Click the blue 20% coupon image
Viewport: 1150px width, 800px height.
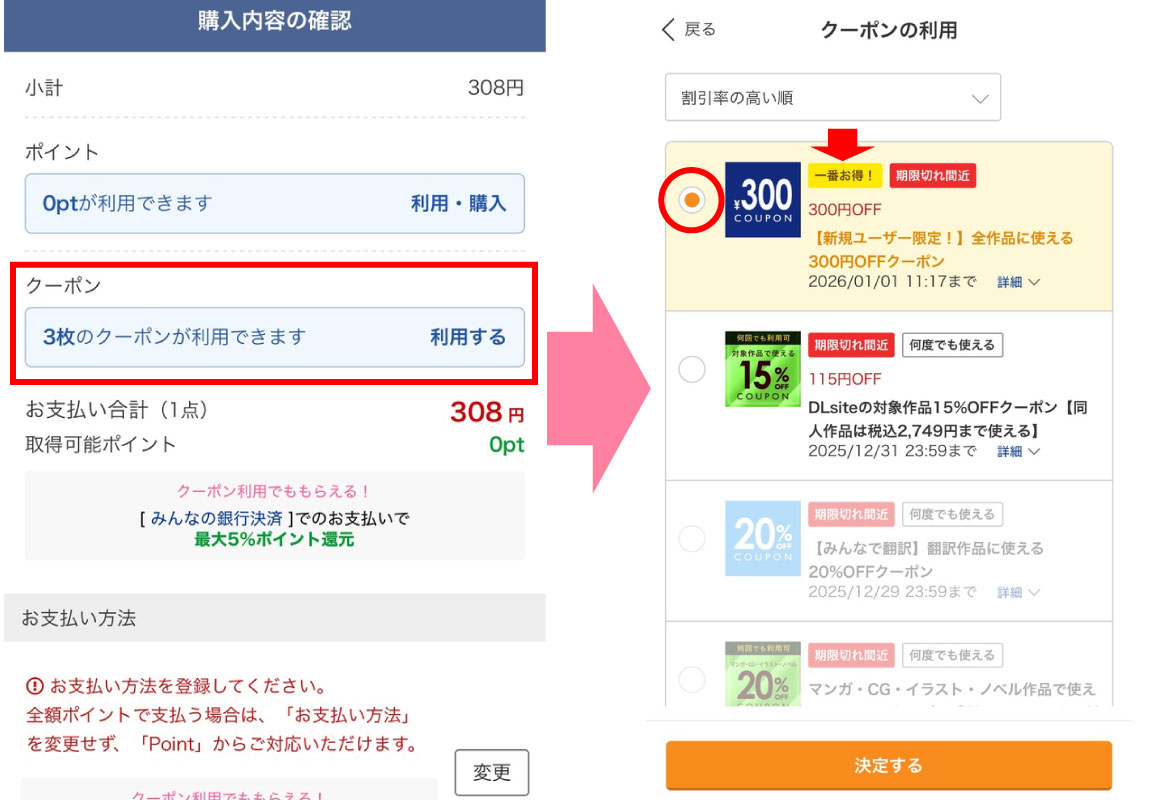pos(762,538)
